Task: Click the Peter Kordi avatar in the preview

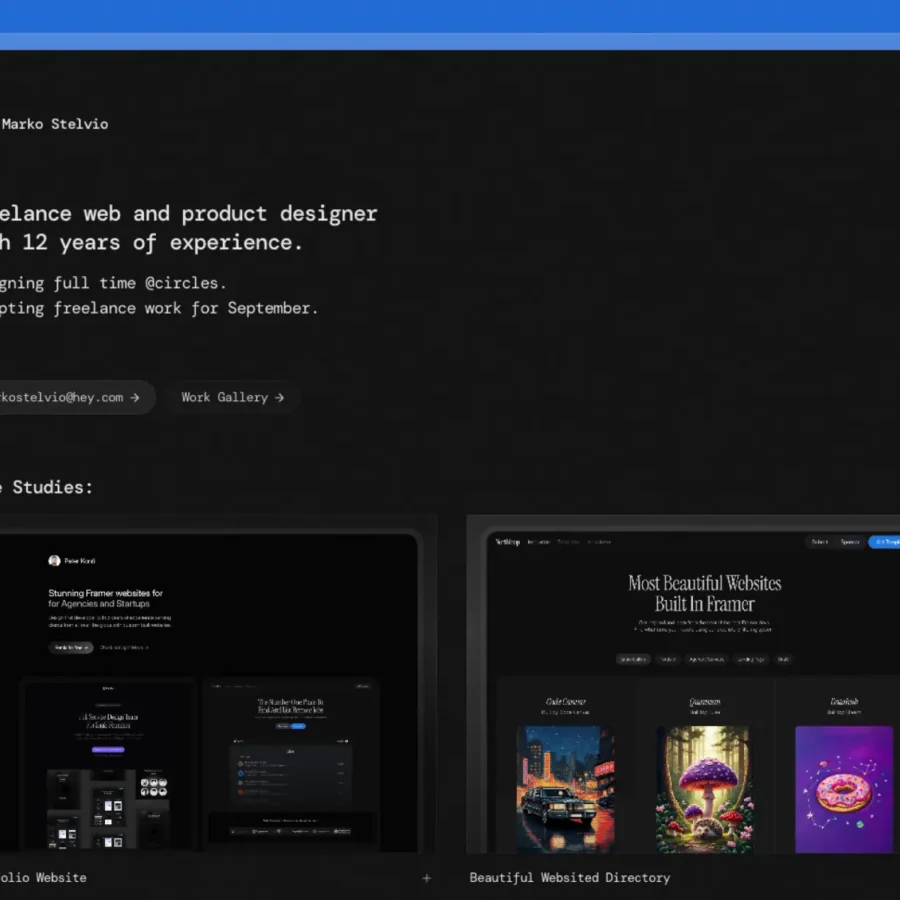Action: point(54,561)
